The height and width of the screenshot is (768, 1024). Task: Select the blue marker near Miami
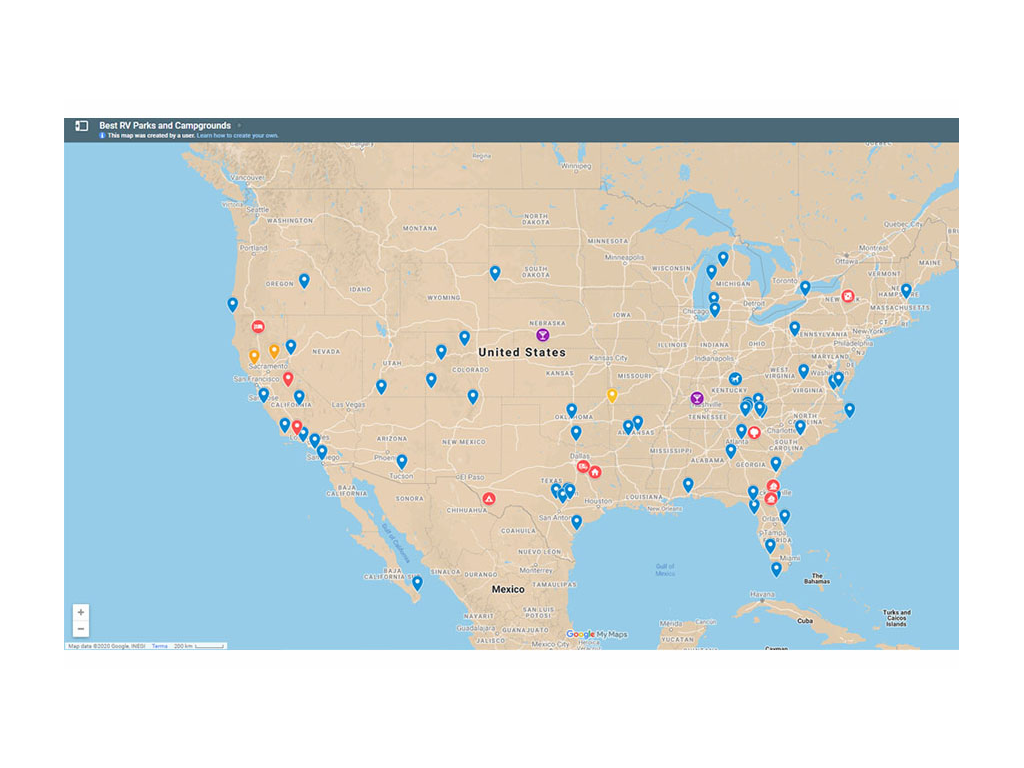[x=775, y=567]
